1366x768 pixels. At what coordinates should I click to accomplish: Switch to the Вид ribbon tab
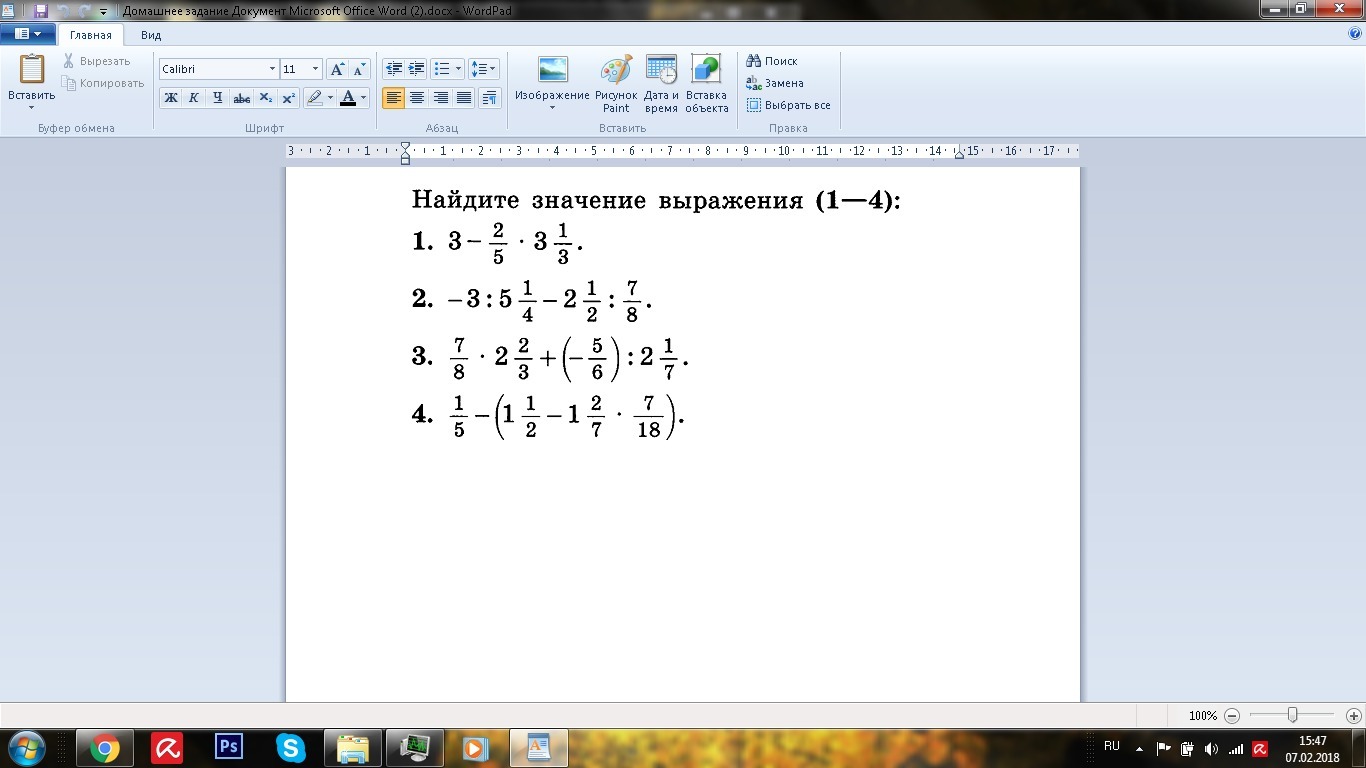150,33
